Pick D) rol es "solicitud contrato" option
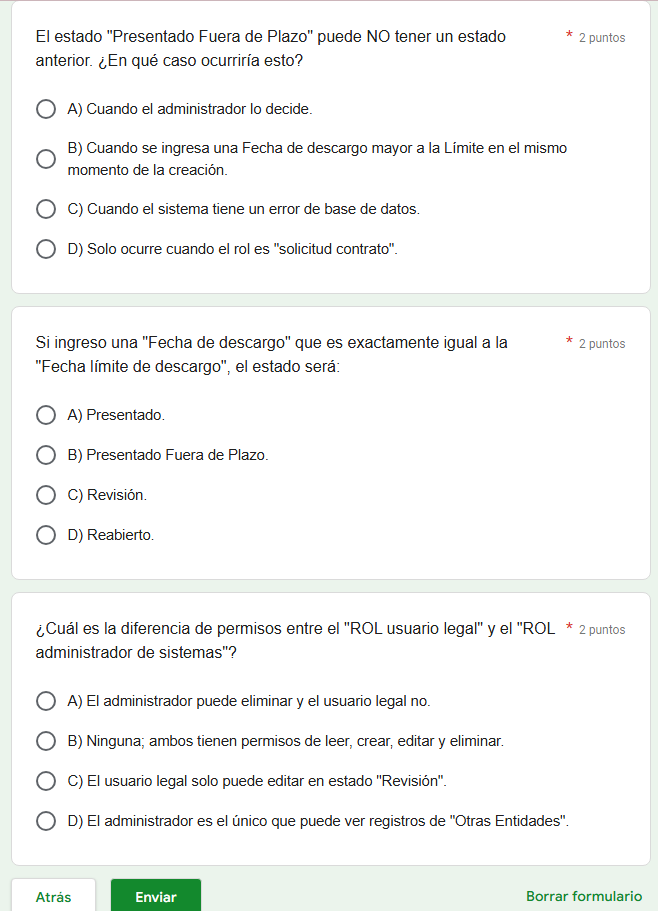 tap(46, 249)
